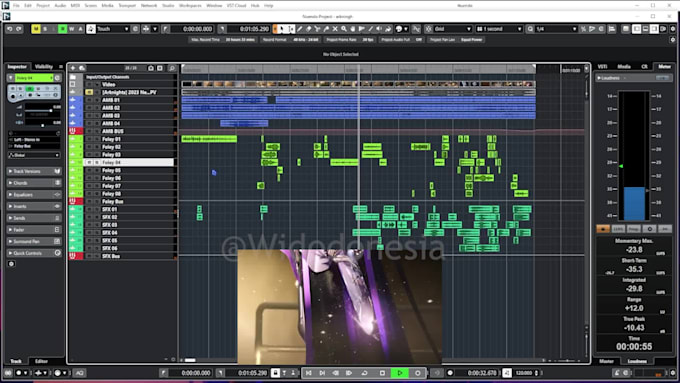The image size is (680, 383).
Task: Select the Erase tool
Action: pos(308,29)
